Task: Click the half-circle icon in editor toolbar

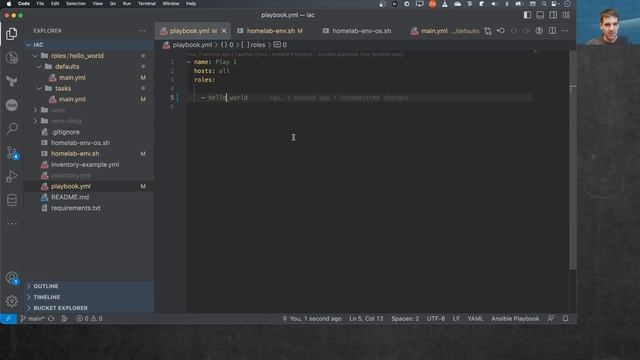Action: click(x=539, y=31)
